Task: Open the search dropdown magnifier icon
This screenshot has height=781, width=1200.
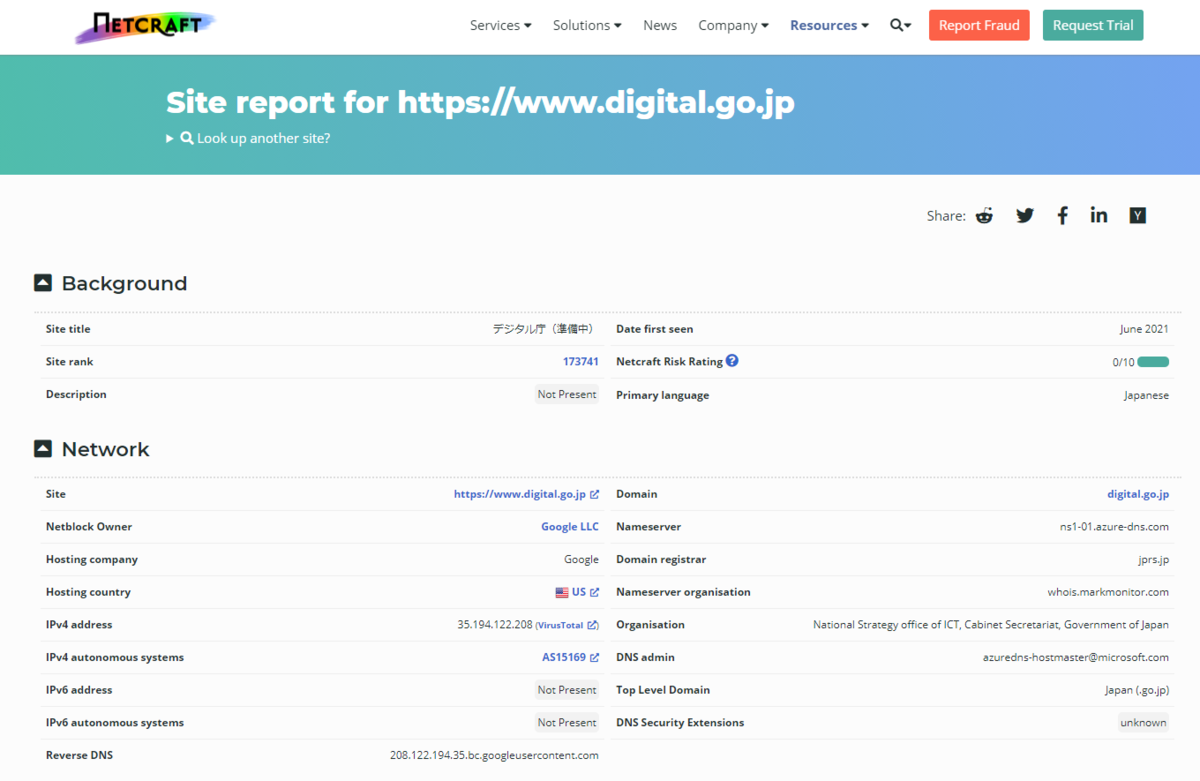Action: 900,25
